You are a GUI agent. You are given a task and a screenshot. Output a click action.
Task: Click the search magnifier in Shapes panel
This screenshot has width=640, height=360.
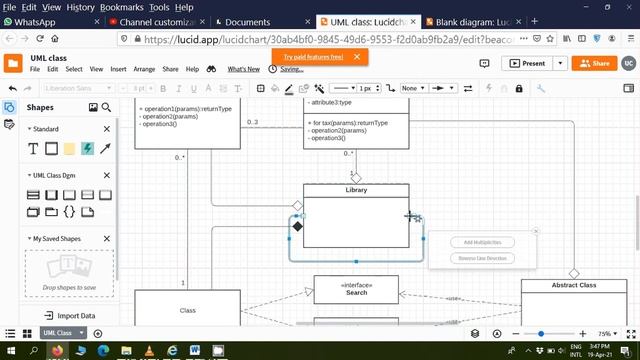tap(106, 107)
